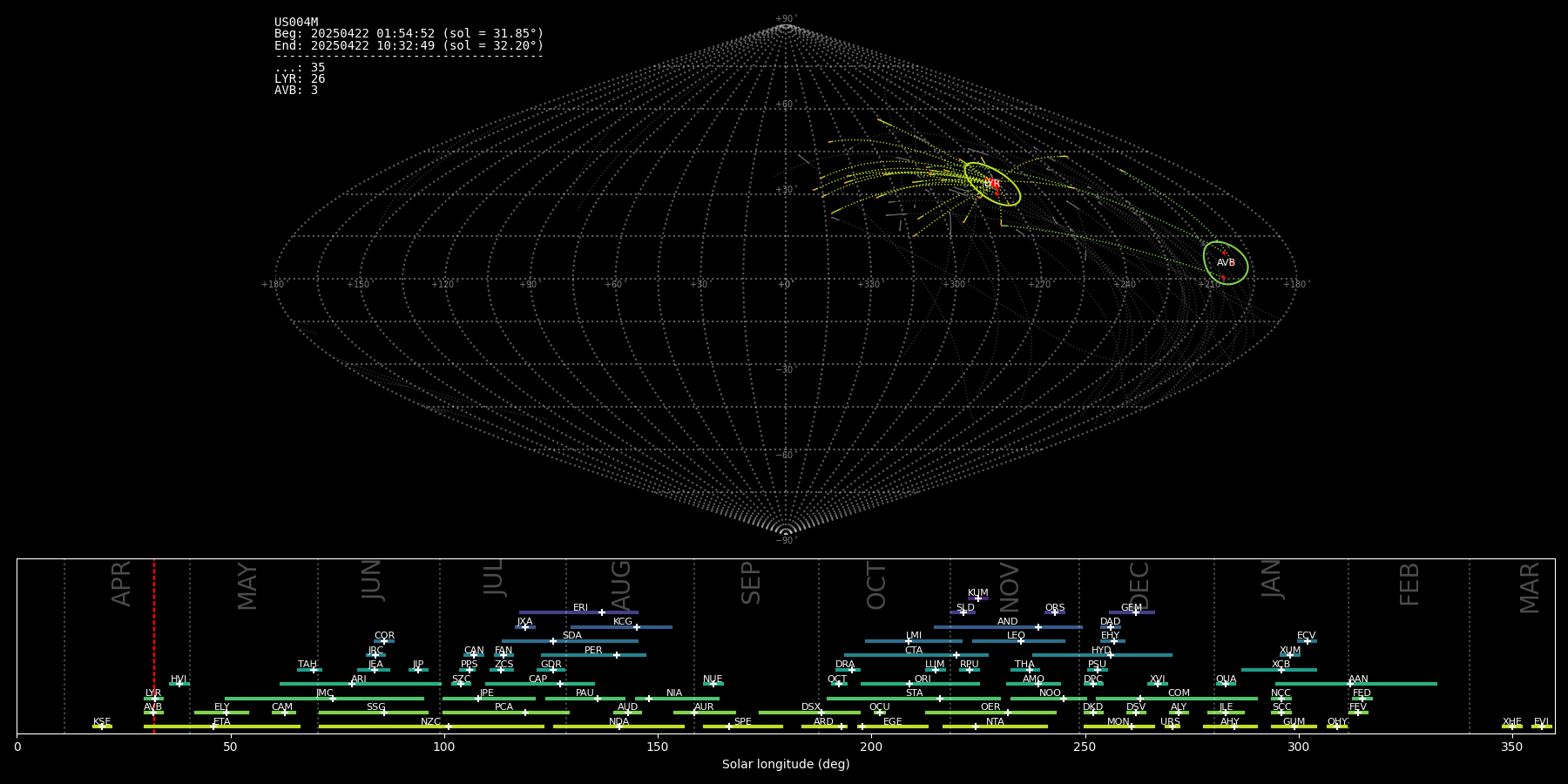Click the NZC shower bar

click(431, 727)
